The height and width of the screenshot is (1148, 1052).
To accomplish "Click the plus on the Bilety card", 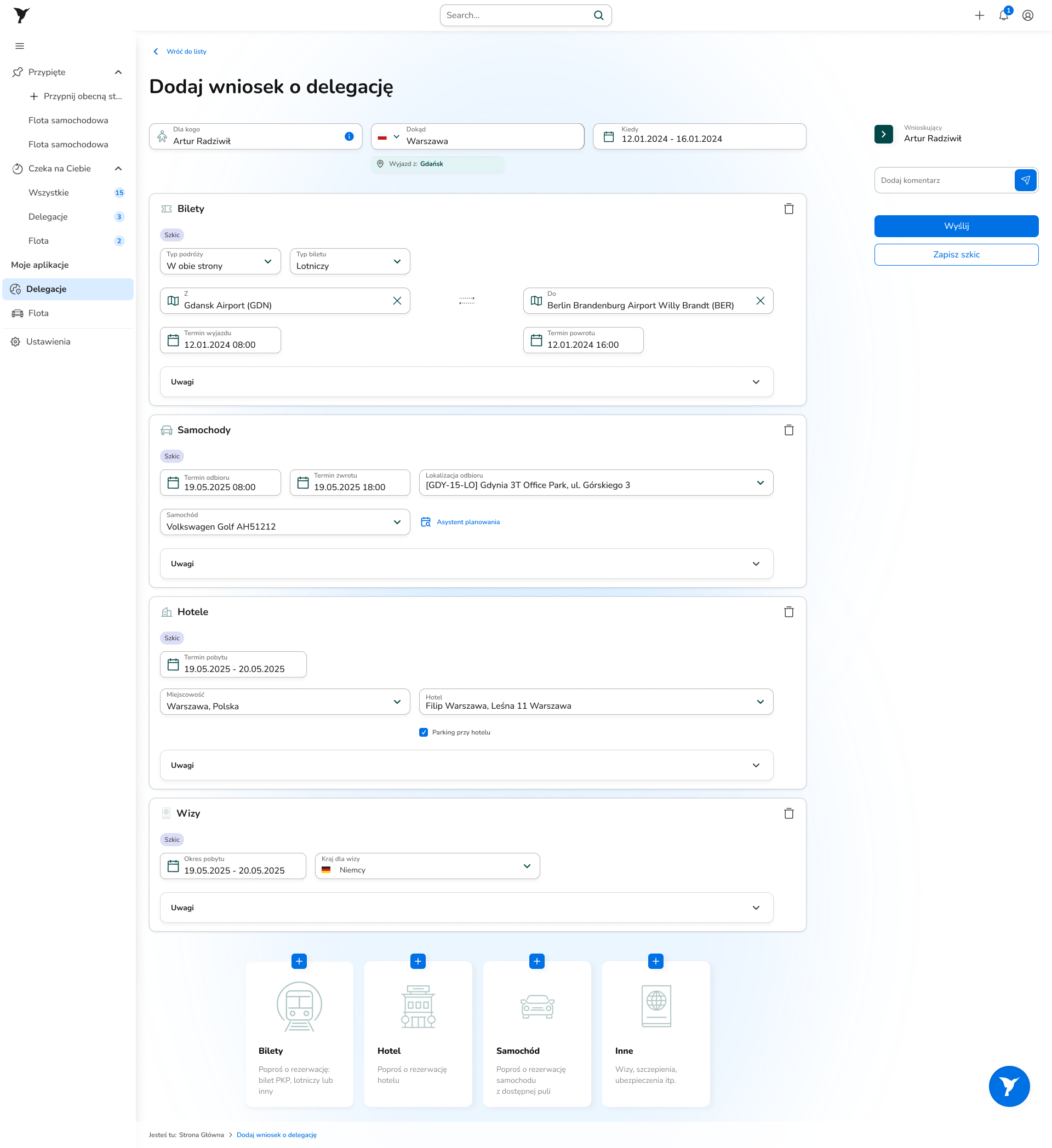I will pos(299,961).
